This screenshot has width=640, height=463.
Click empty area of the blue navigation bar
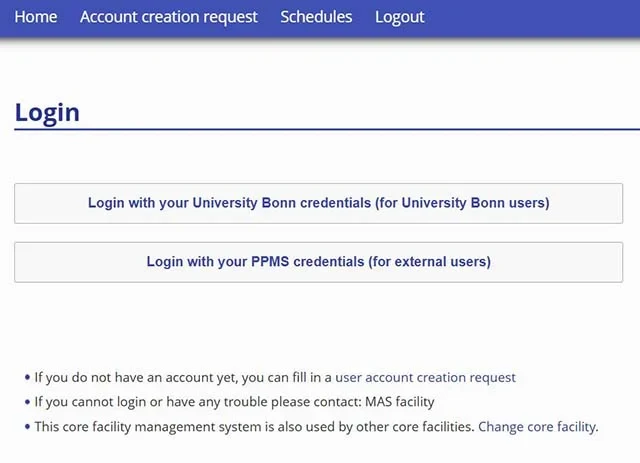tap(540, 18)
